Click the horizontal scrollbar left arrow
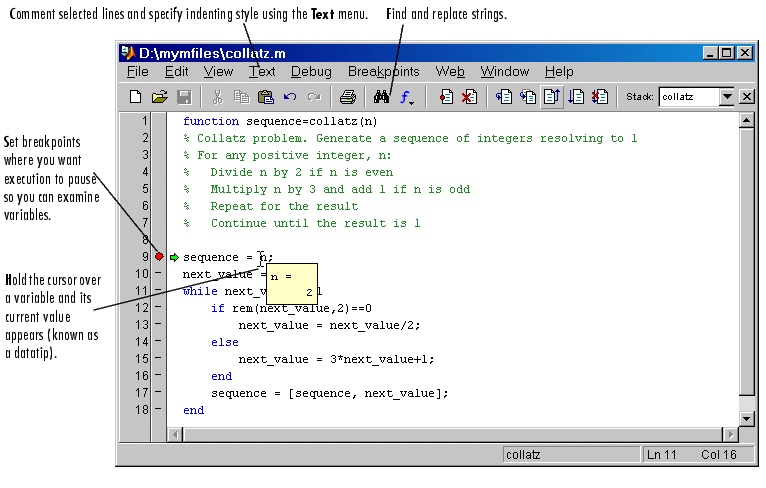 pos(176,434)
